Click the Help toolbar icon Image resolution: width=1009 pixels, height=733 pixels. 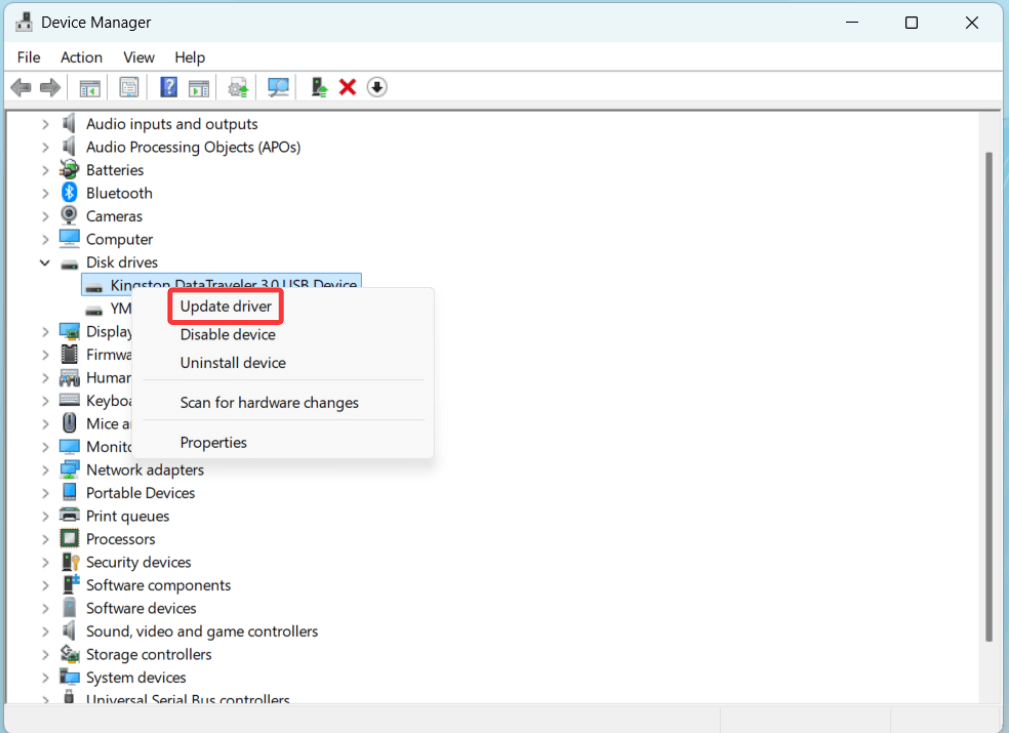tap(167, 87)
